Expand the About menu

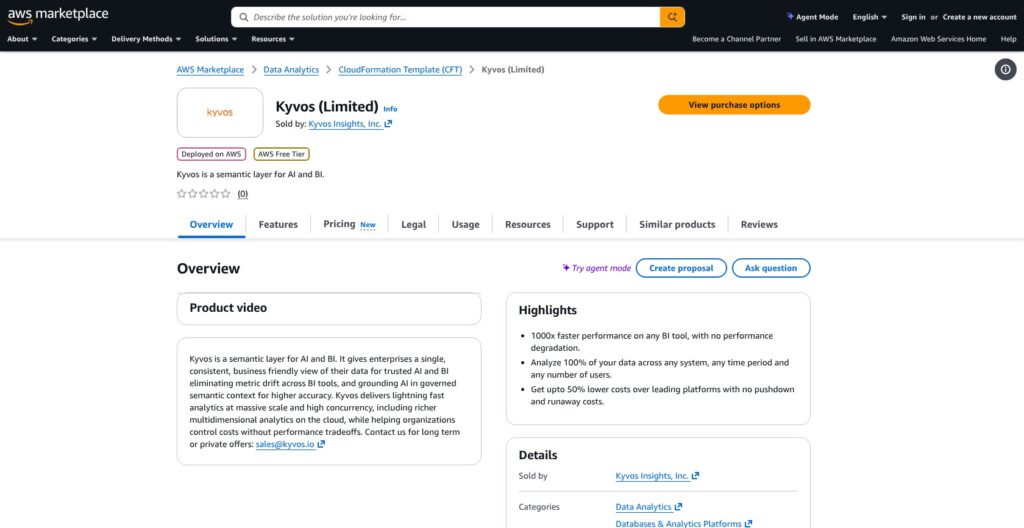coord(22,39)
